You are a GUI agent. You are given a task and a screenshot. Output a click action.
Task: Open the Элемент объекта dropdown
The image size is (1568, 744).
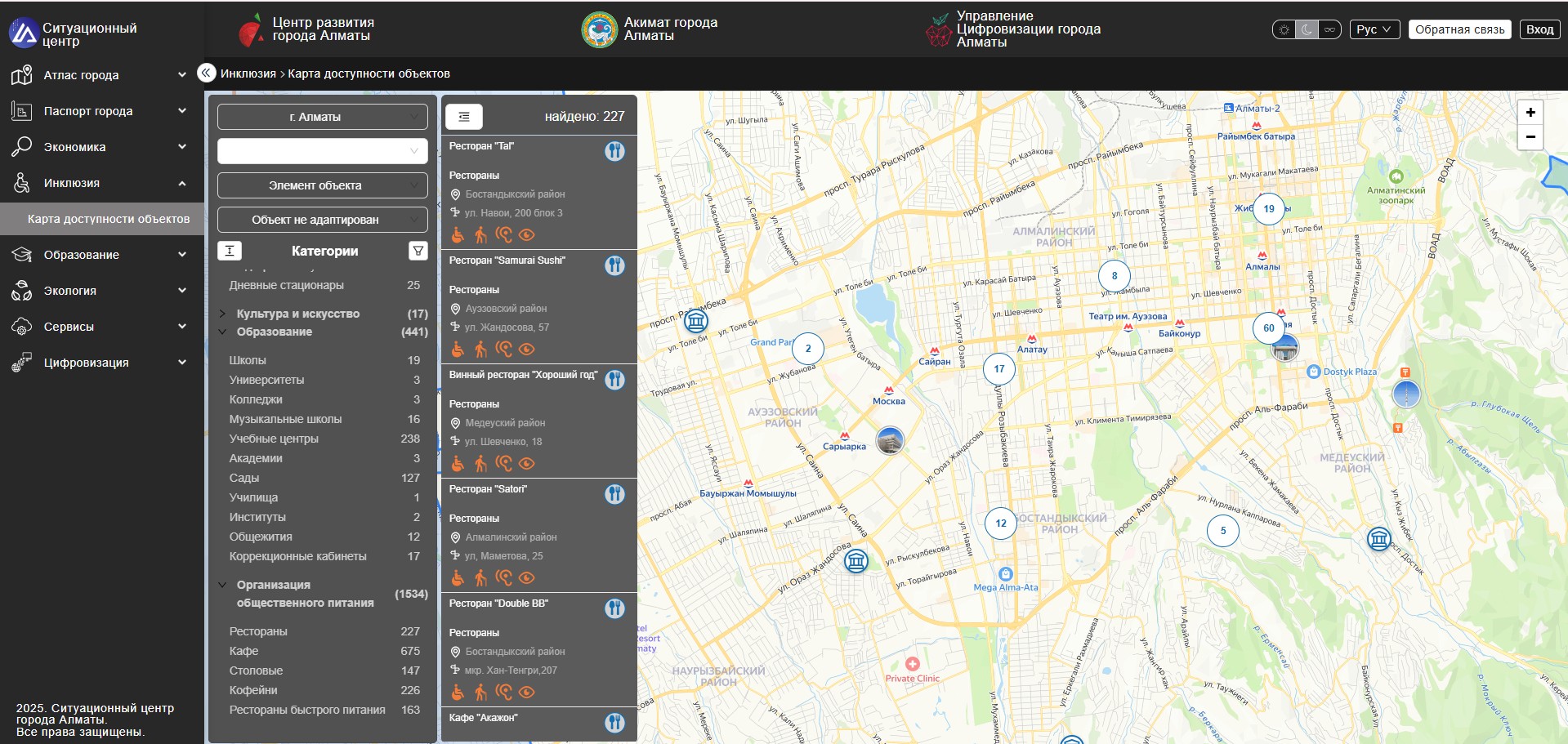tap(322, 185)
